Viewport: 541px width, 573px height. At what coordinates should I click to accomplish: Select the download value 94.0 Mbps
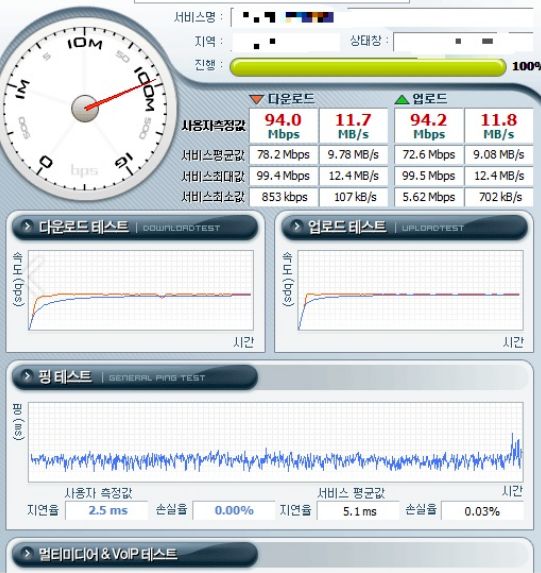click(284, 126)
